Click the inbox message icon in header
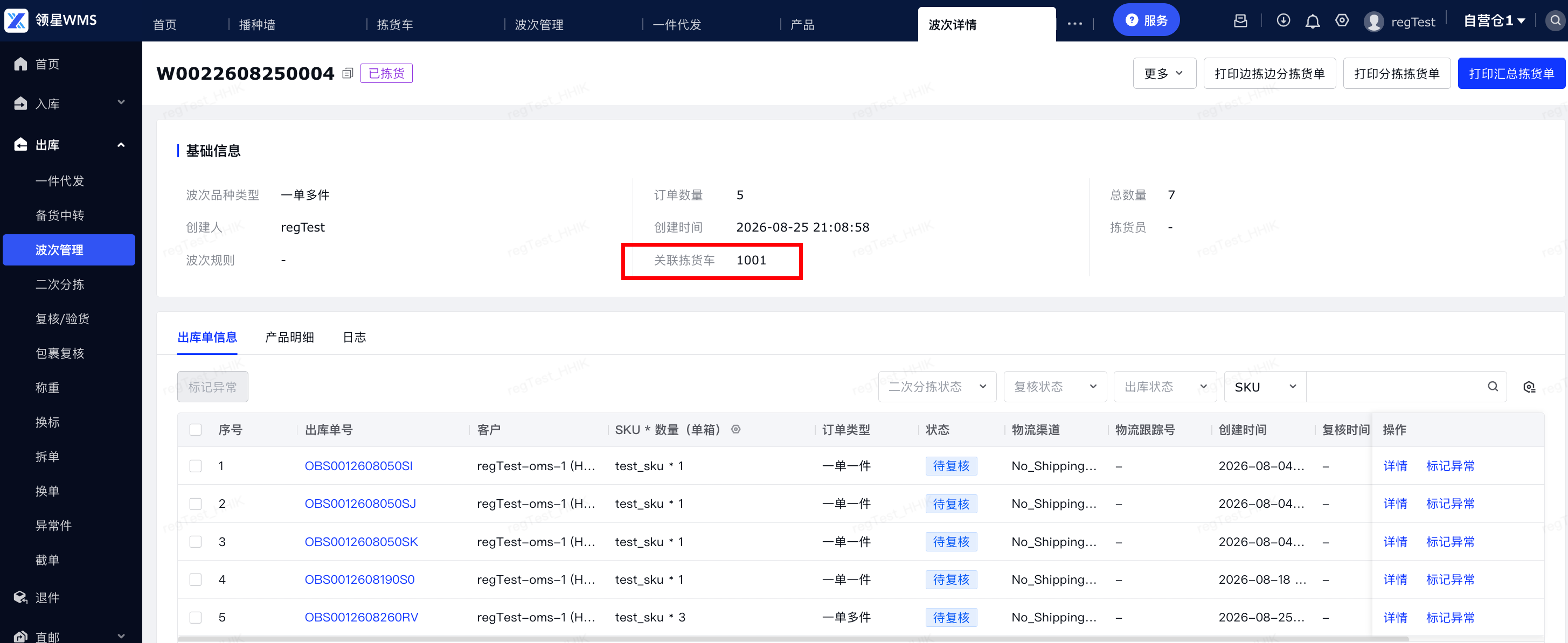Viewport: 1568px width, 643px height. (x=1240, y=20)
